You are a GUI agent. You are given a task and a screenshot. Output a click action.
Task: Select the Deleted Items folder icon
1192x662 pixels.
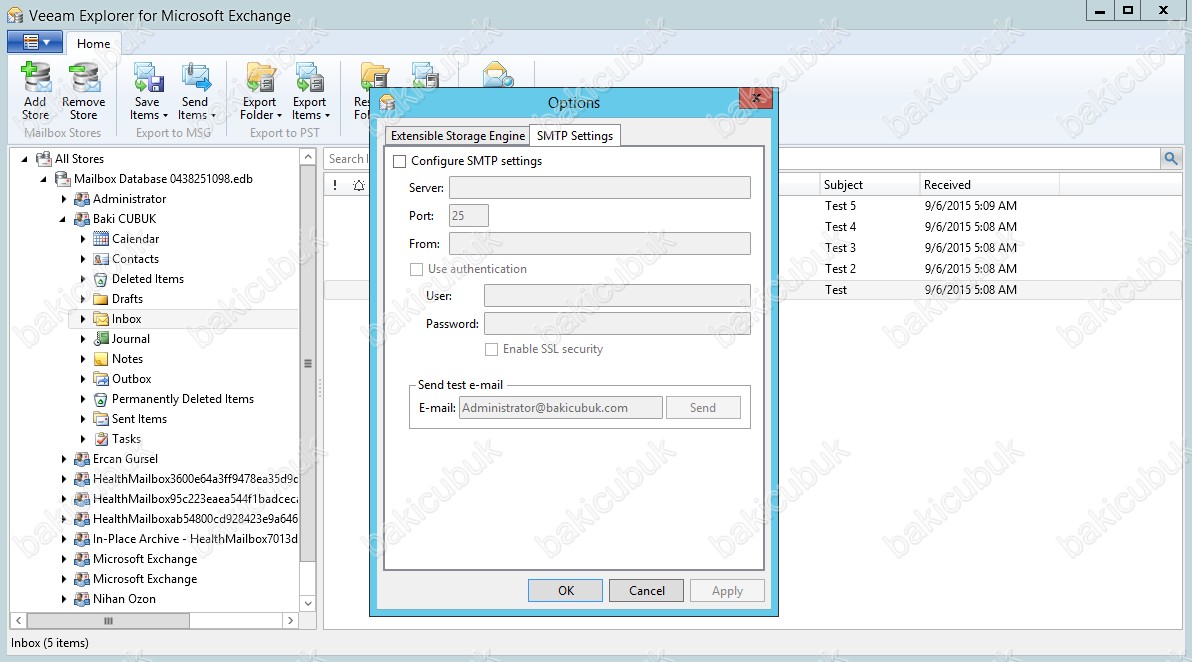100,279
